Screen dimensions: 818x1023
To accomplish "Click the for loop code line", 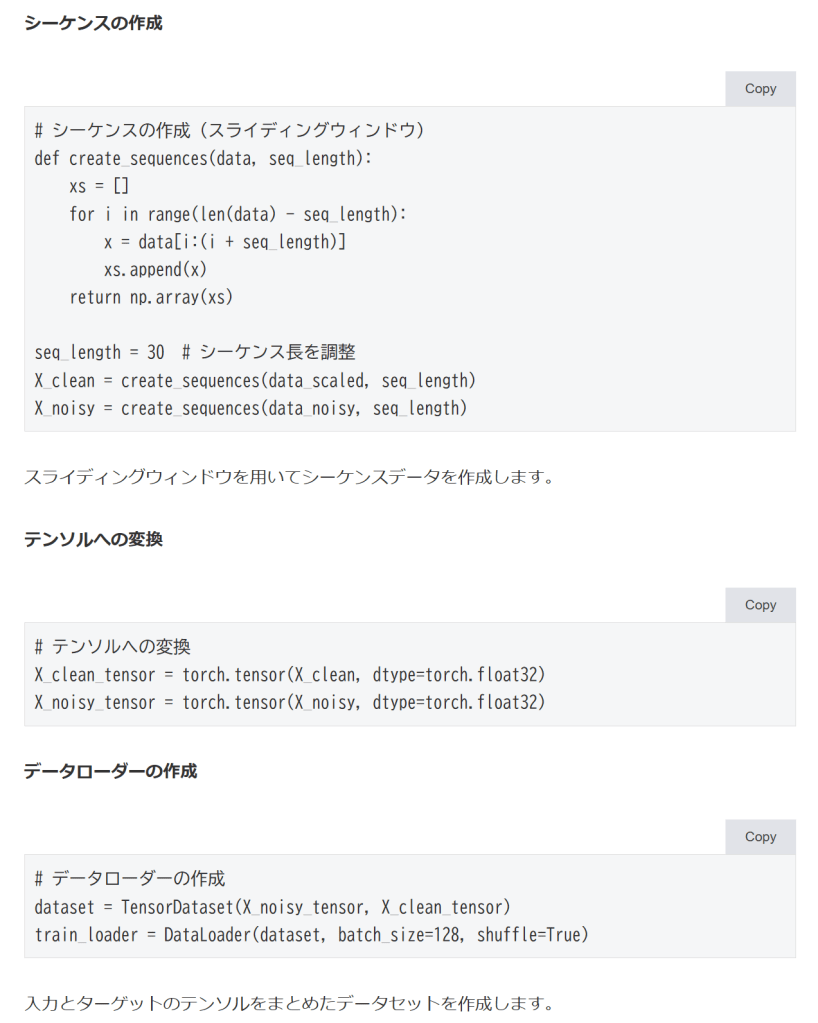I will click(238, 214).
